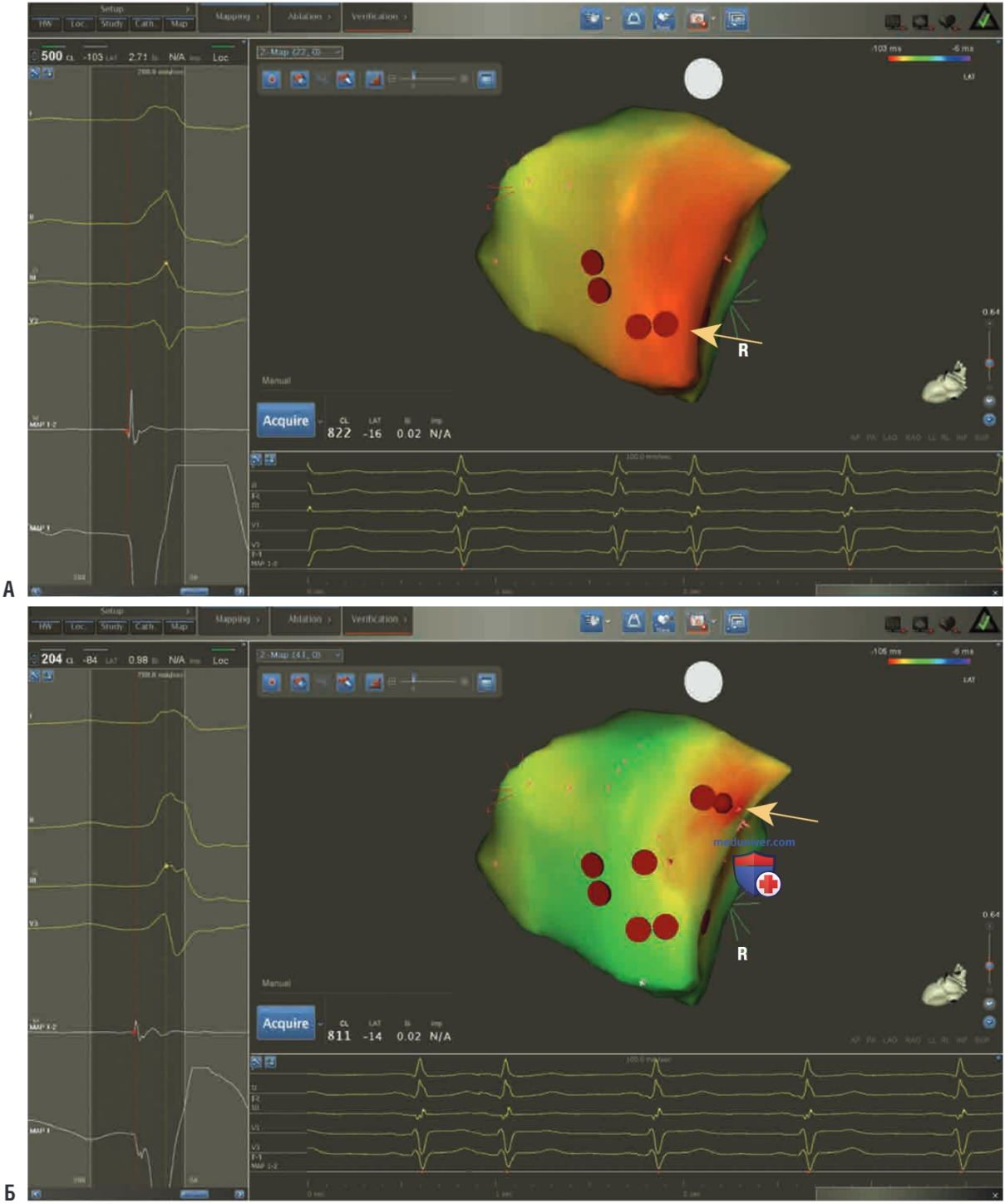This screenshot has height=1204, width=1005.
Task: Click the Acquire button in panel A
Action: pyautogui.click(x=286, y=421)
